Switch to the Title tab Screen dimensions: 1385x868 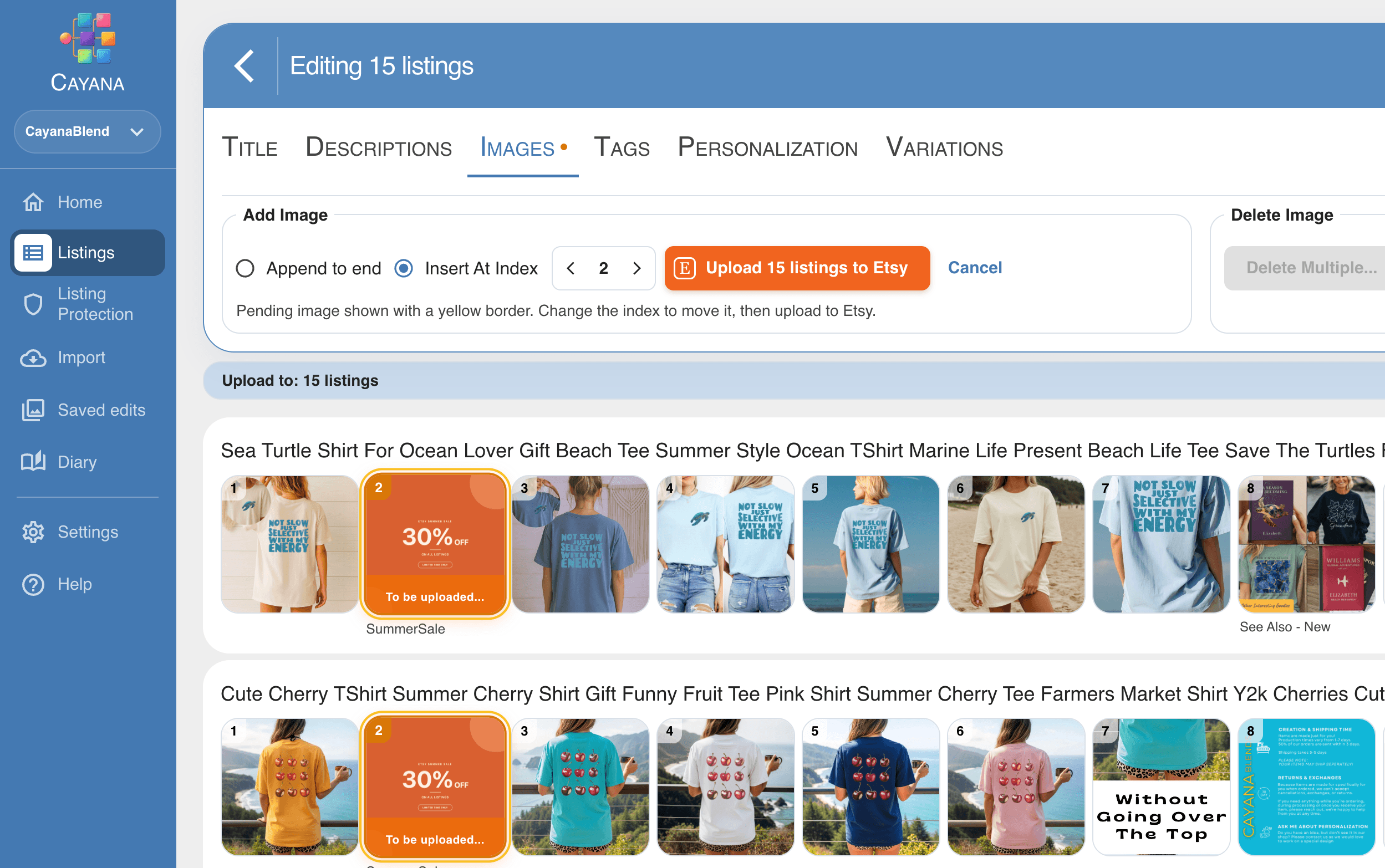(x=250, y=147)
